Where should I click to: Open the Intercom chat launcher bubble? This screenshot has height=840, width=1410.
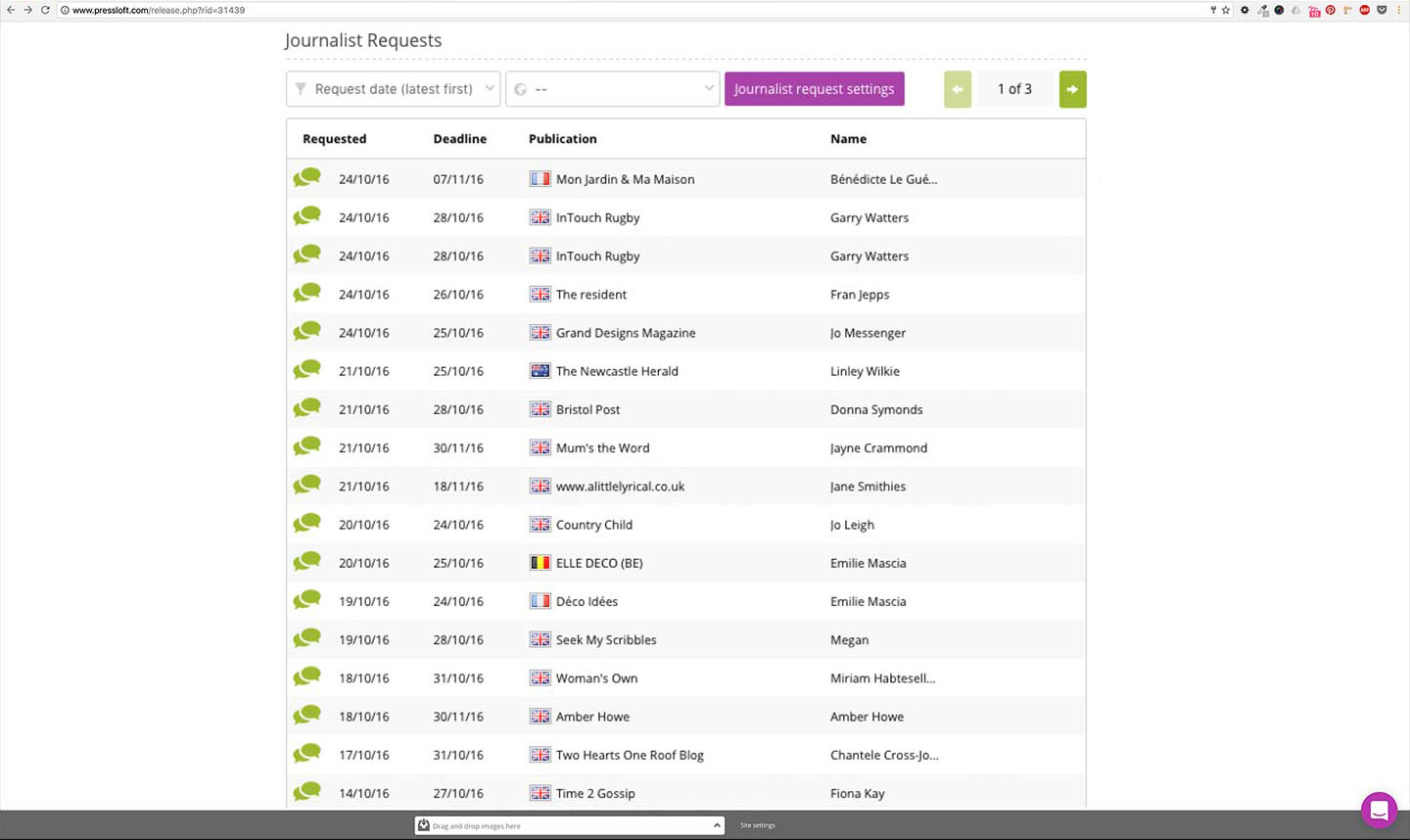(1379, 811)
